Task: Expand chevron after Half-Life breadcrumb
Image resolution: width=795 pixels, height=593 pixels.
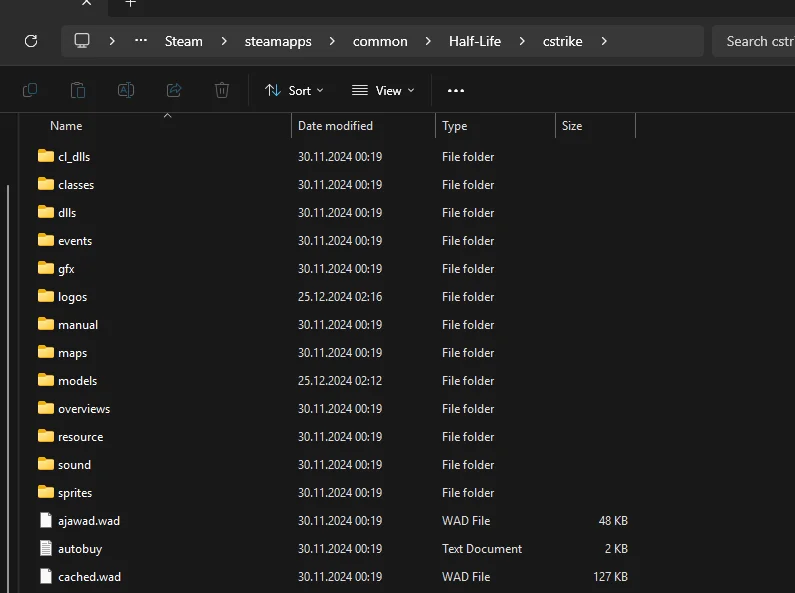Action: tap(522, 41)
